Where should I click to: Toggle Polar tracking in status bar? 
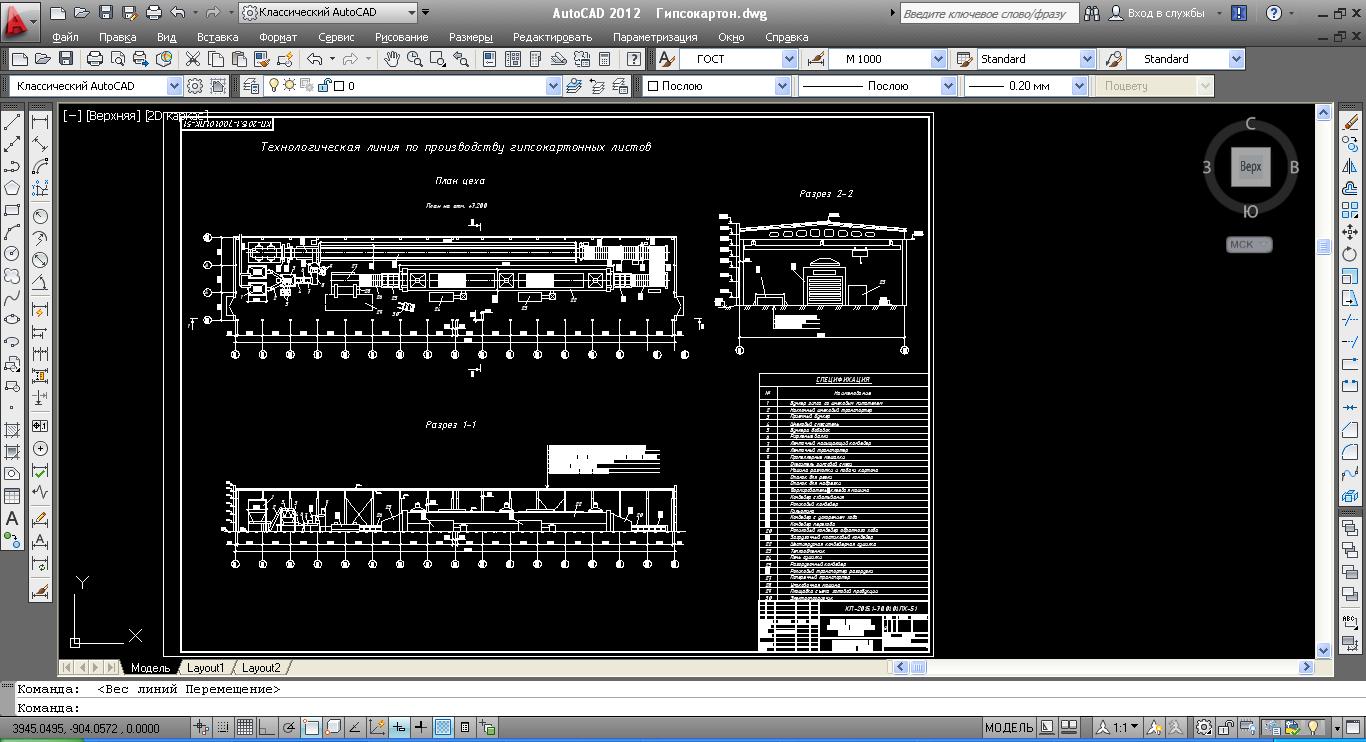point(289,728)
